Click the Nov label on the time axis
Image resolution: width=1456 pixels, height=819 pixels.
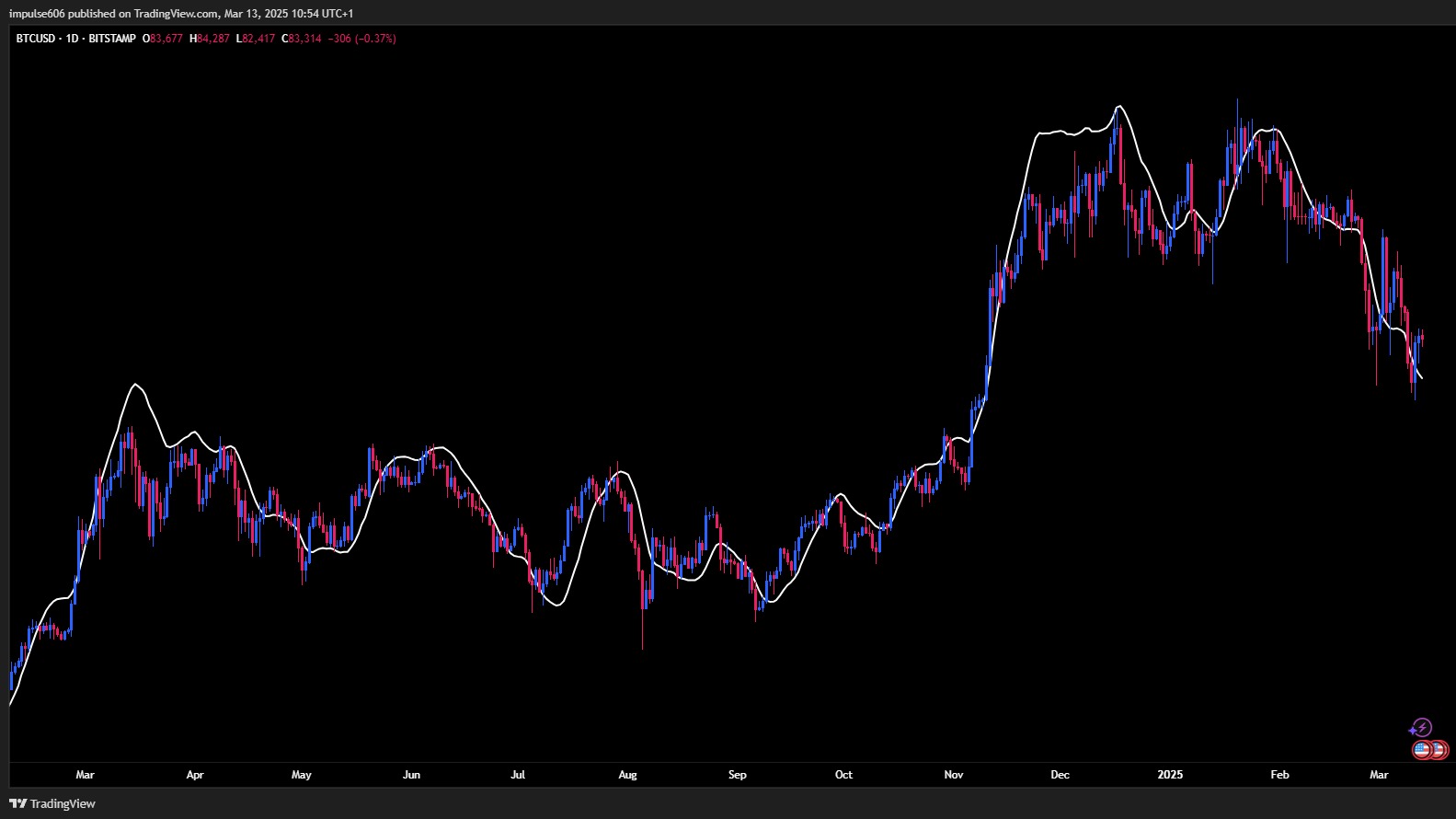[x=954, y=775]
